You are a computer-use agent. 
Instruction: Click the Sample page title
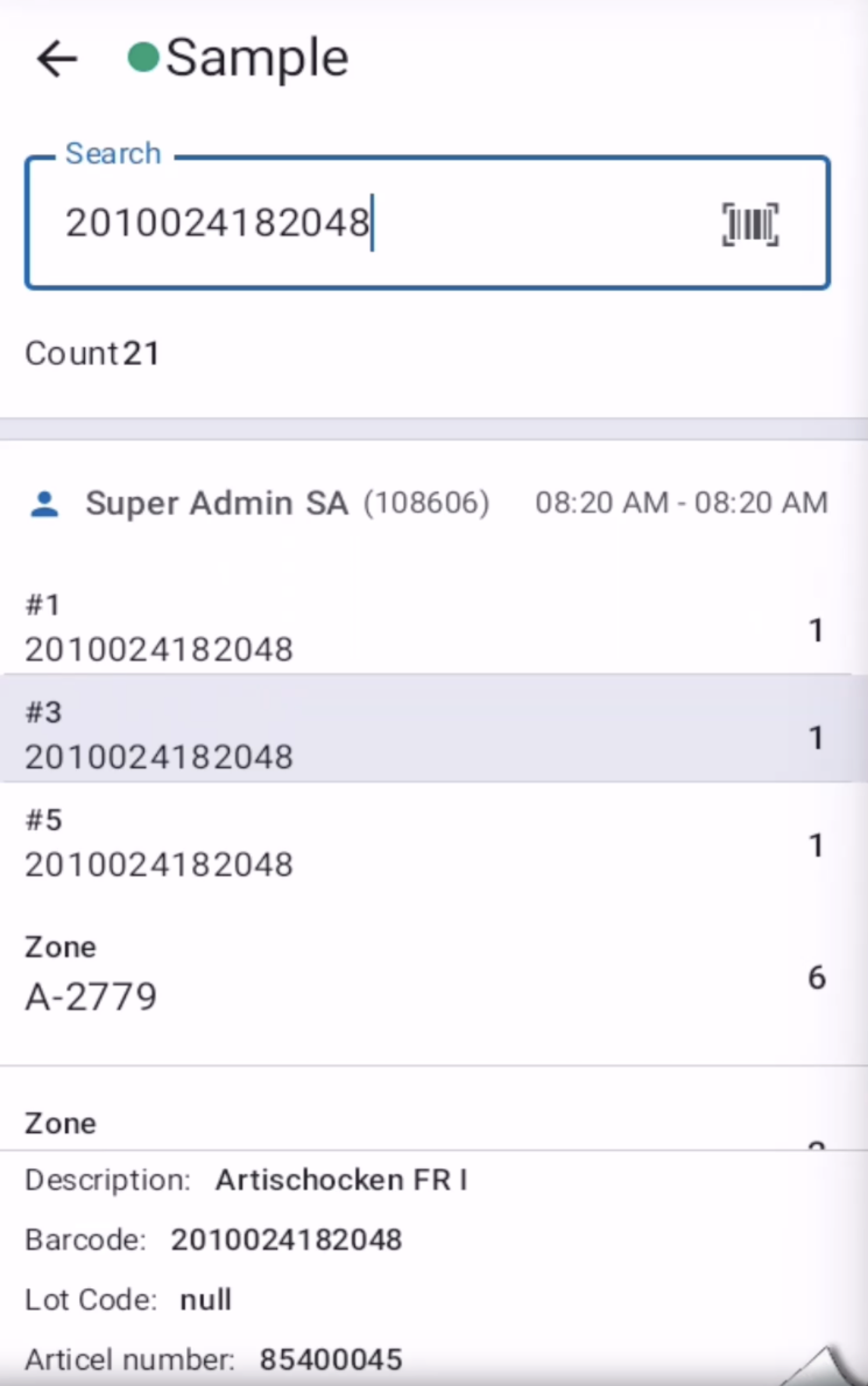tap(257, 58)
